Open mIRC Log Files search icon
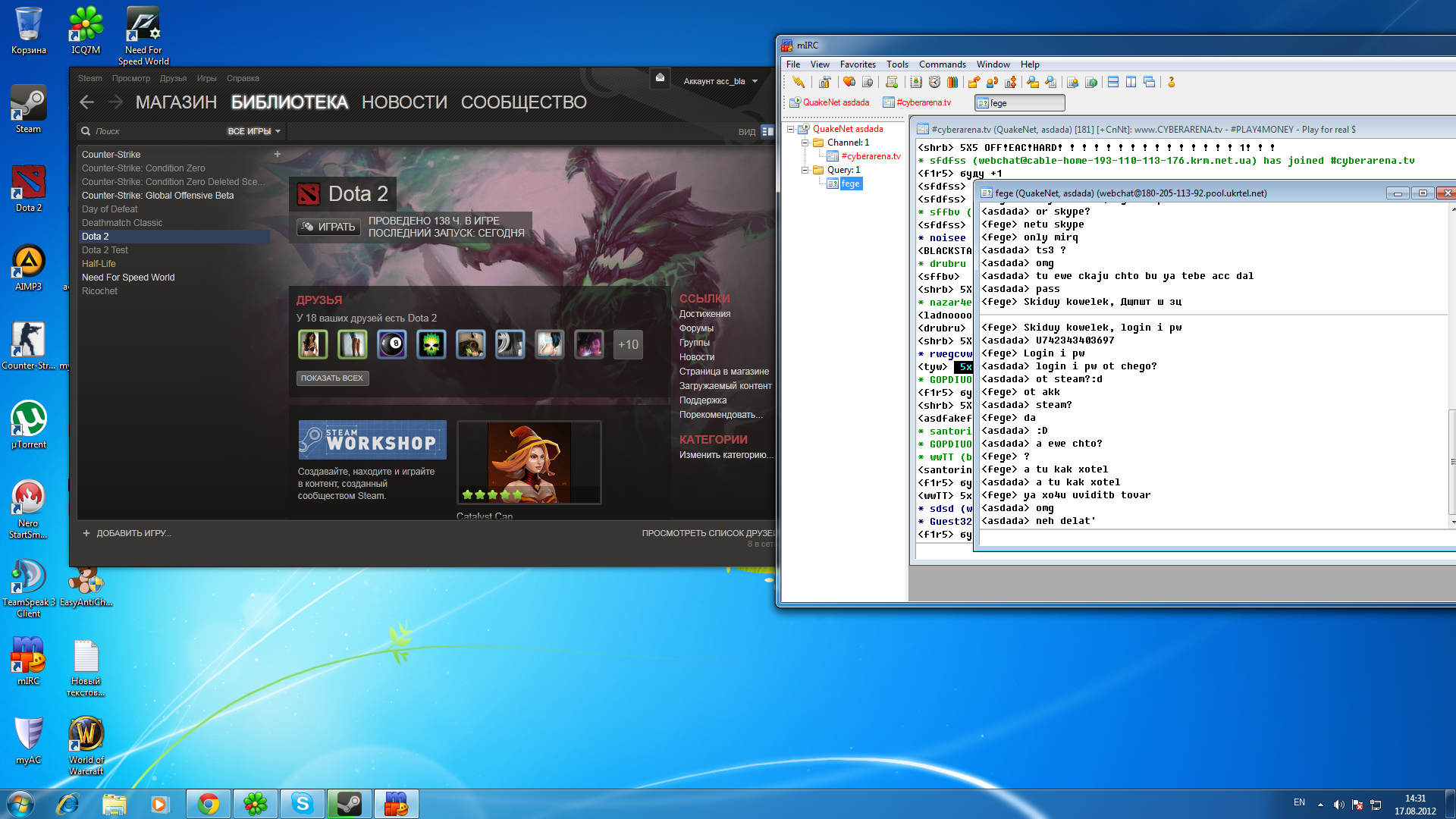The width and height of the screenshot is (1456, 819). (1051, 82)
